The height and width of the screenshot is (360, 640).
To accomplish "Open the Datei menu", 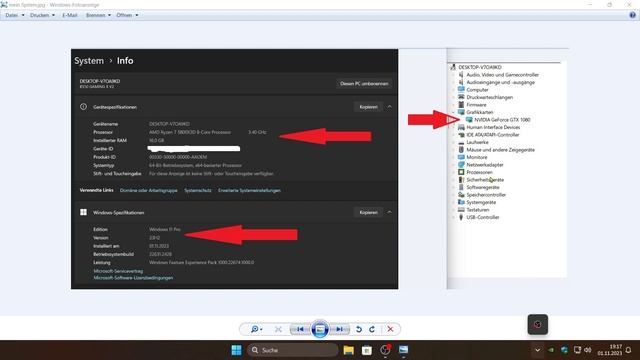I will [x=15, y=15].
